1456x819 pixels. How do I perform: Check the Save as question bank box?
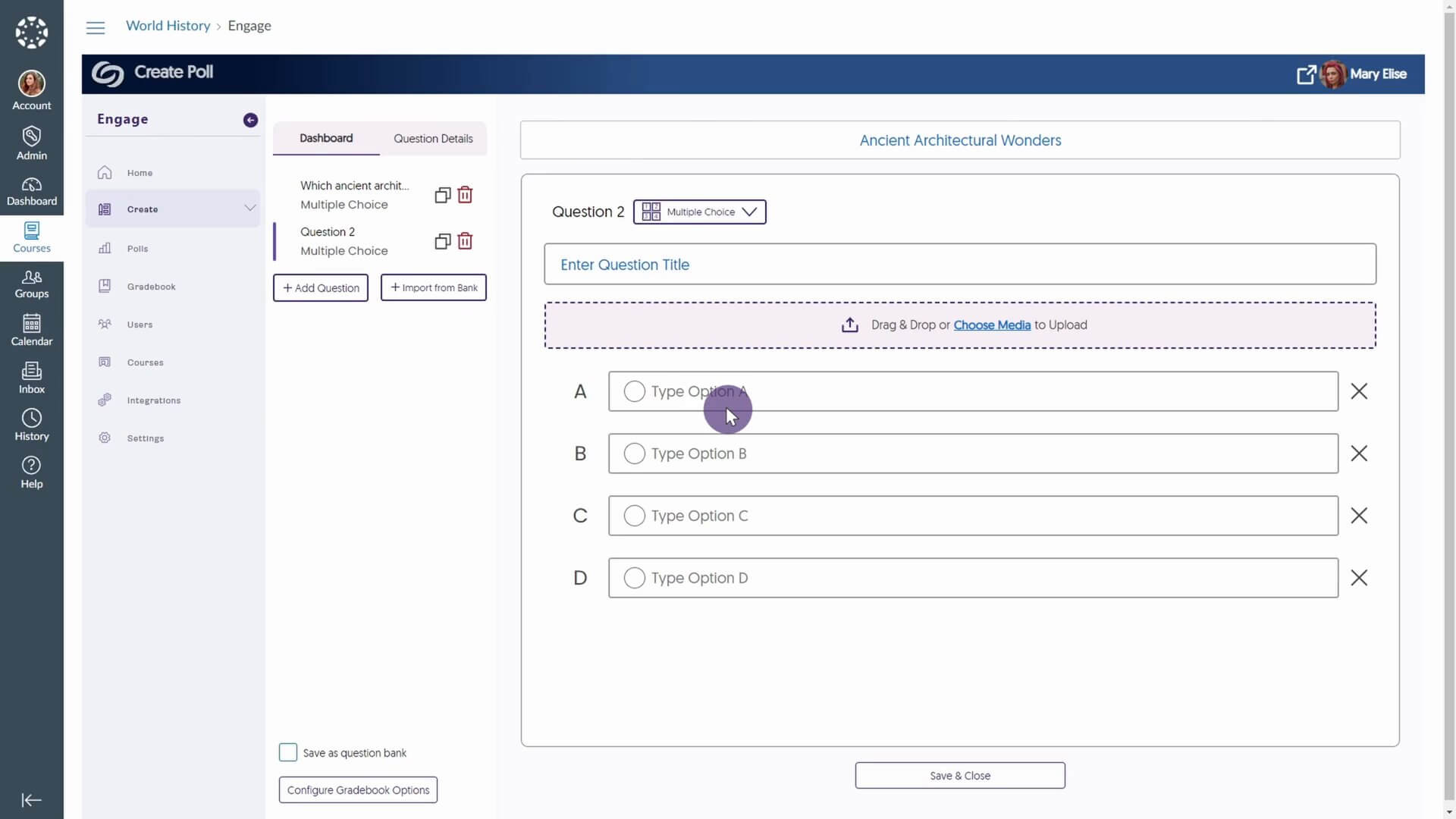pyautogui.click(x=288, y=752)
